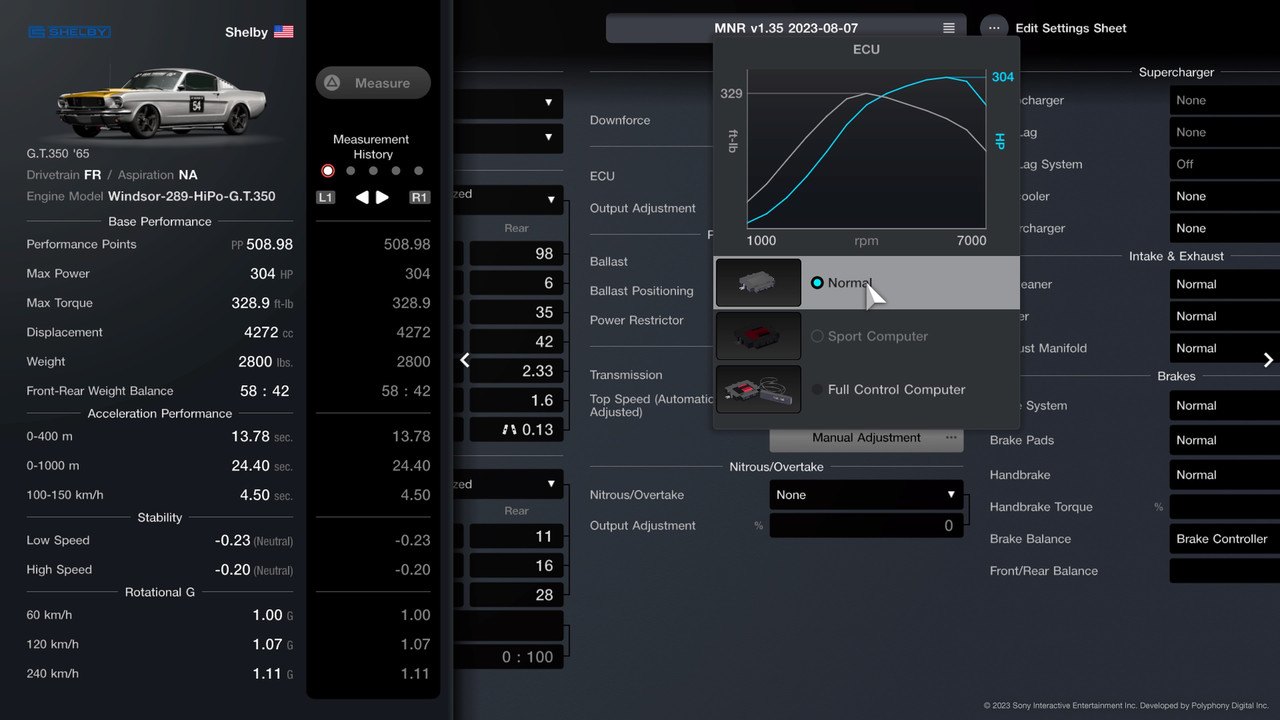Click the Windsor-289-HiPo-G.T.350 engine model text
1280x720 pixels.
191,197
